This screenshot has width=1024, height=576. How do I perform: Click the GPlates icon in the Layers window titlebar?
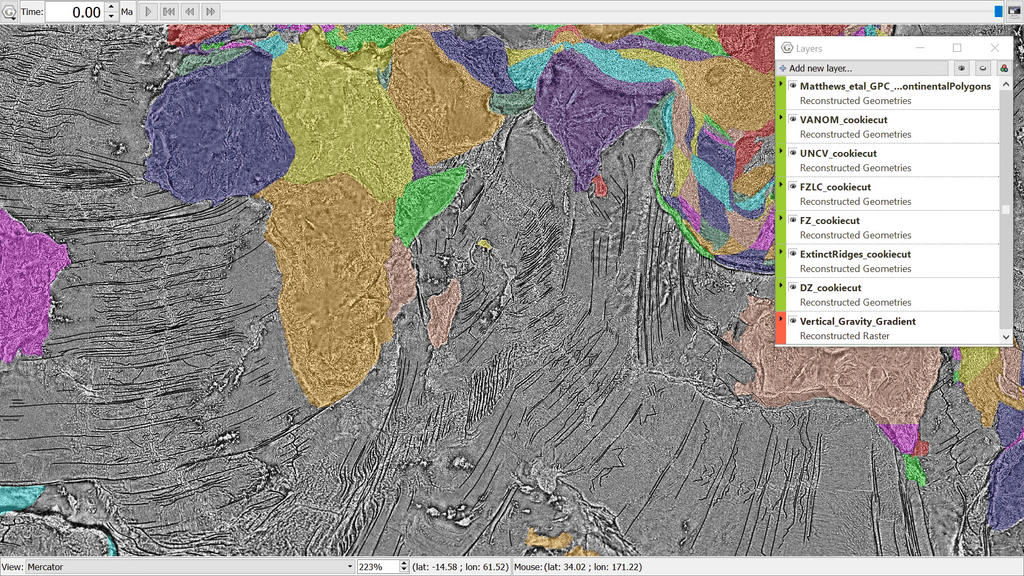coord(786,48)
